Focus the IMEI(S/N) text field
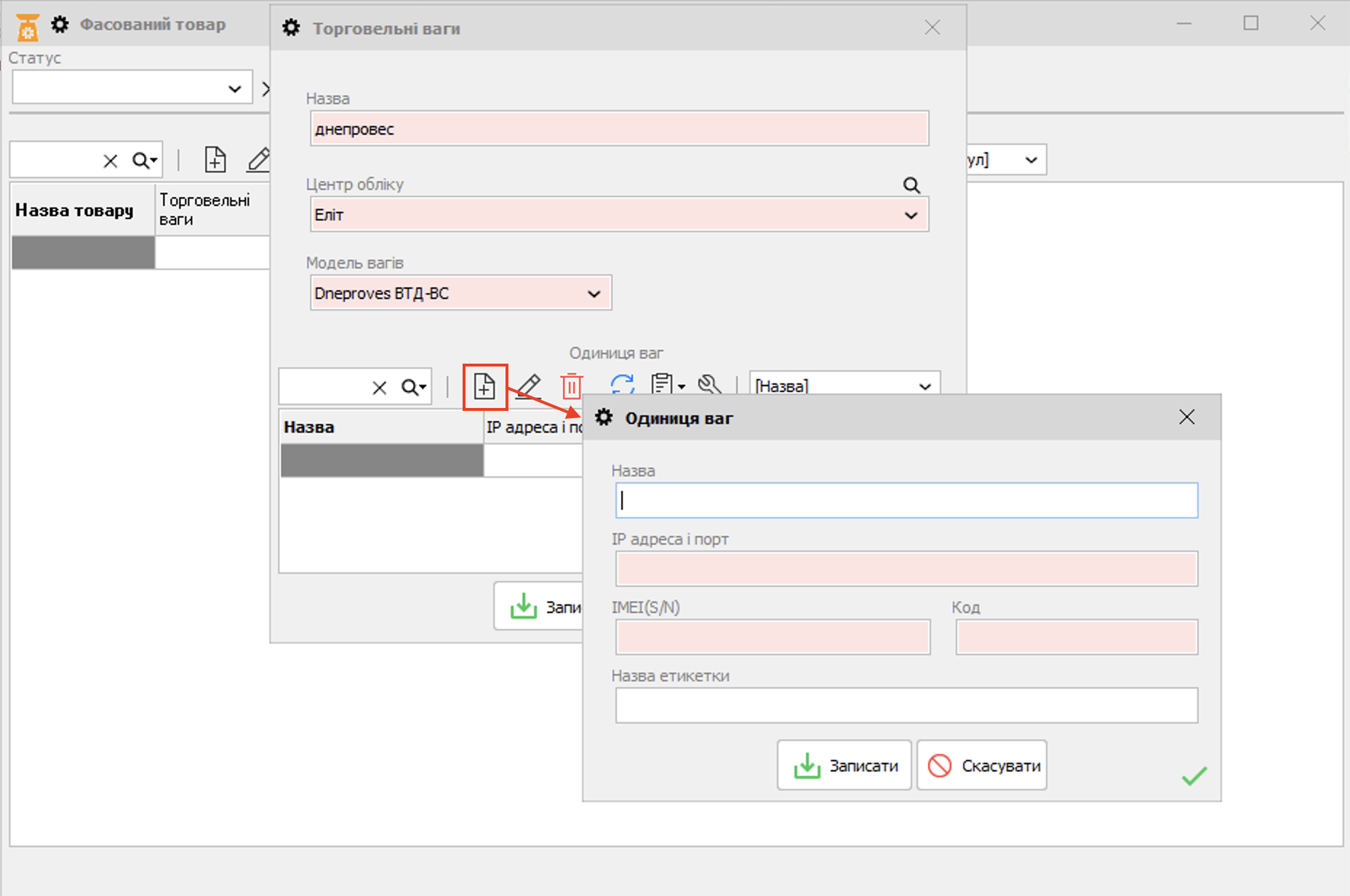The width and height of the screenshot is (1350, 896). pos(772,637)
